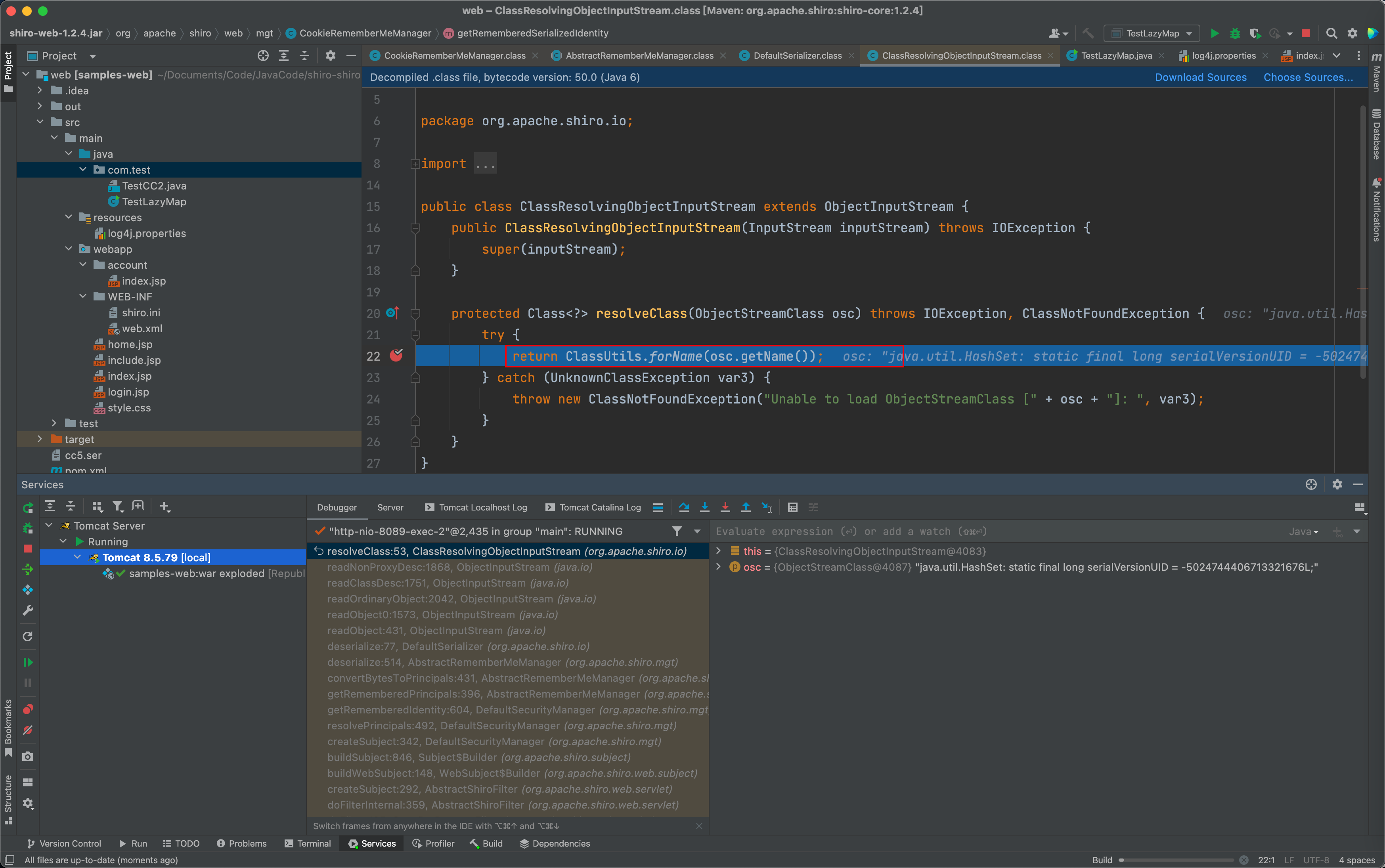Toggle the breakpoint on line 22

tap(396, 356)
